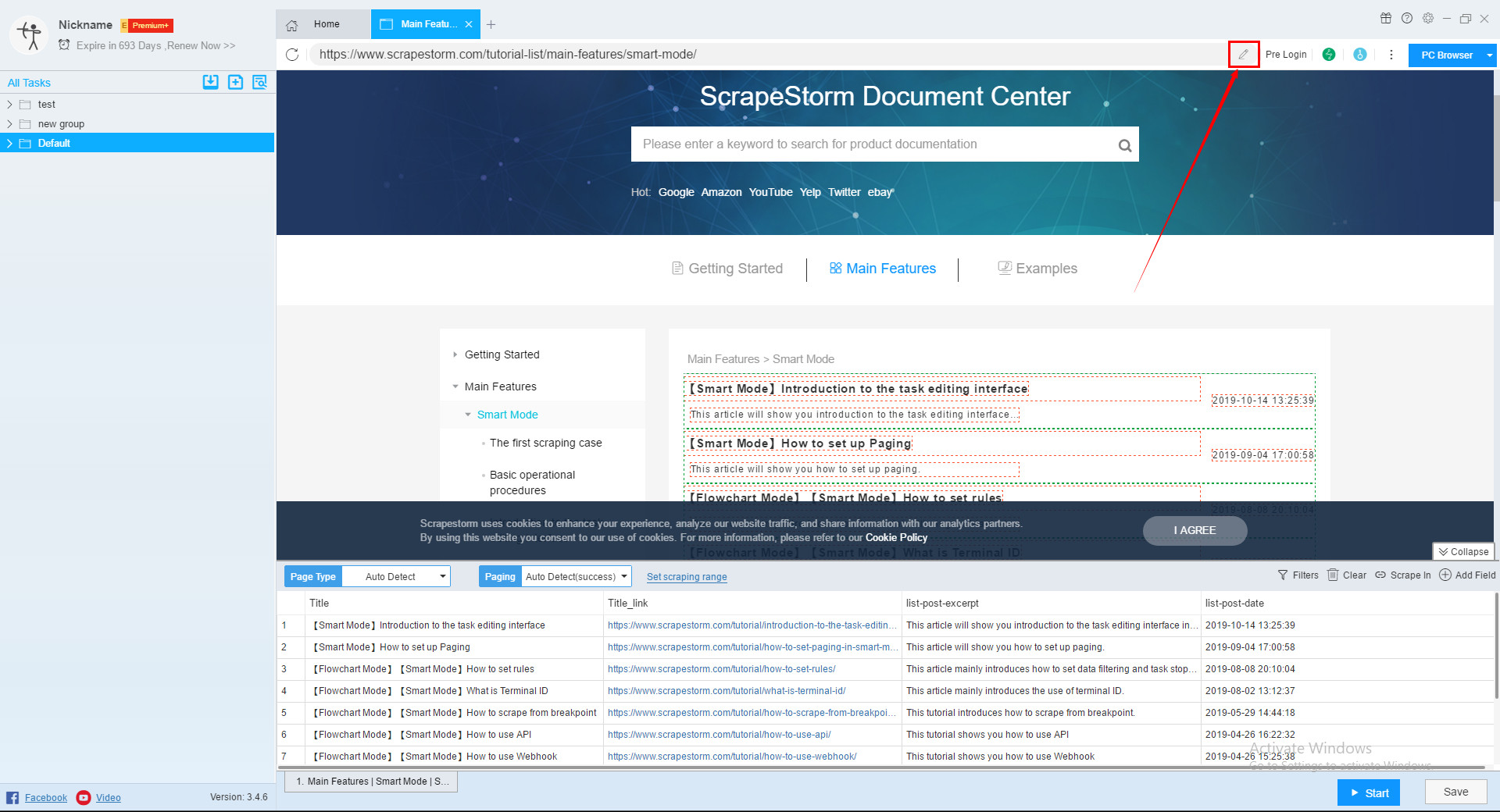Click the gift icon in title bar
This screenshot has height=812, width=1500.
pos(1386,18)
